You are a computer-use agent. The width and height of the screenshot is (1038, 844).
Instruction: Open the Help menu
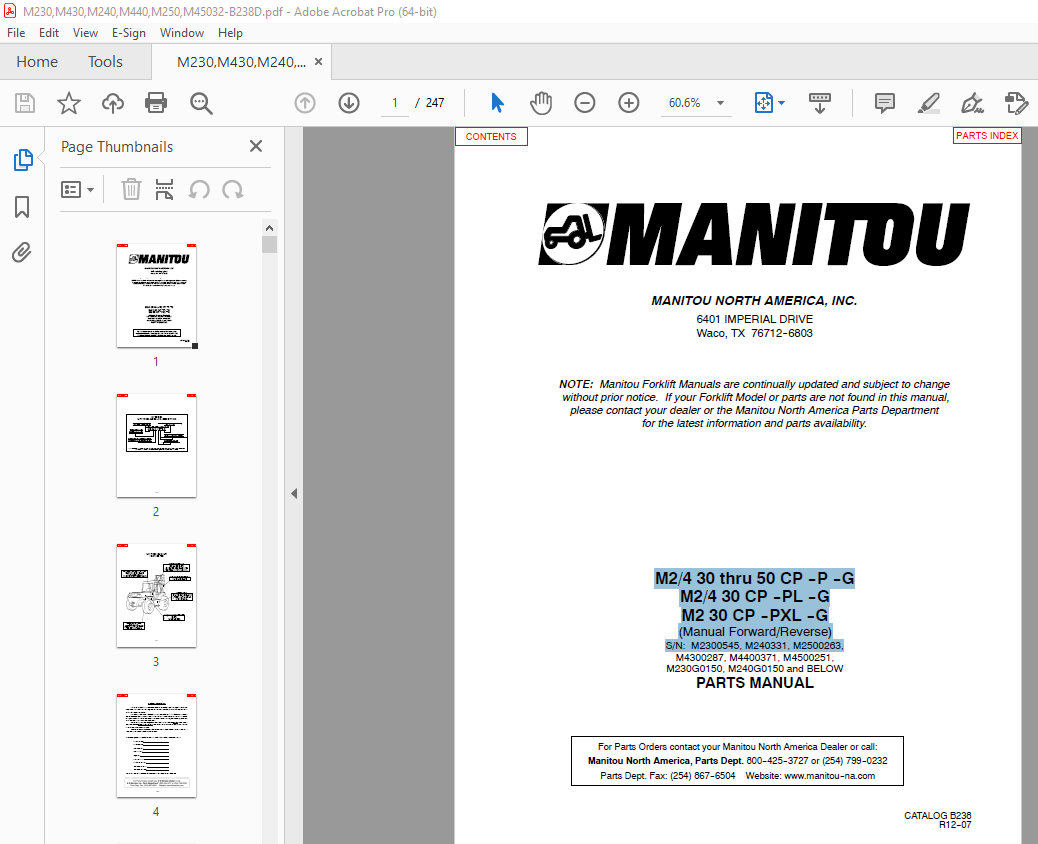(230, 32)
